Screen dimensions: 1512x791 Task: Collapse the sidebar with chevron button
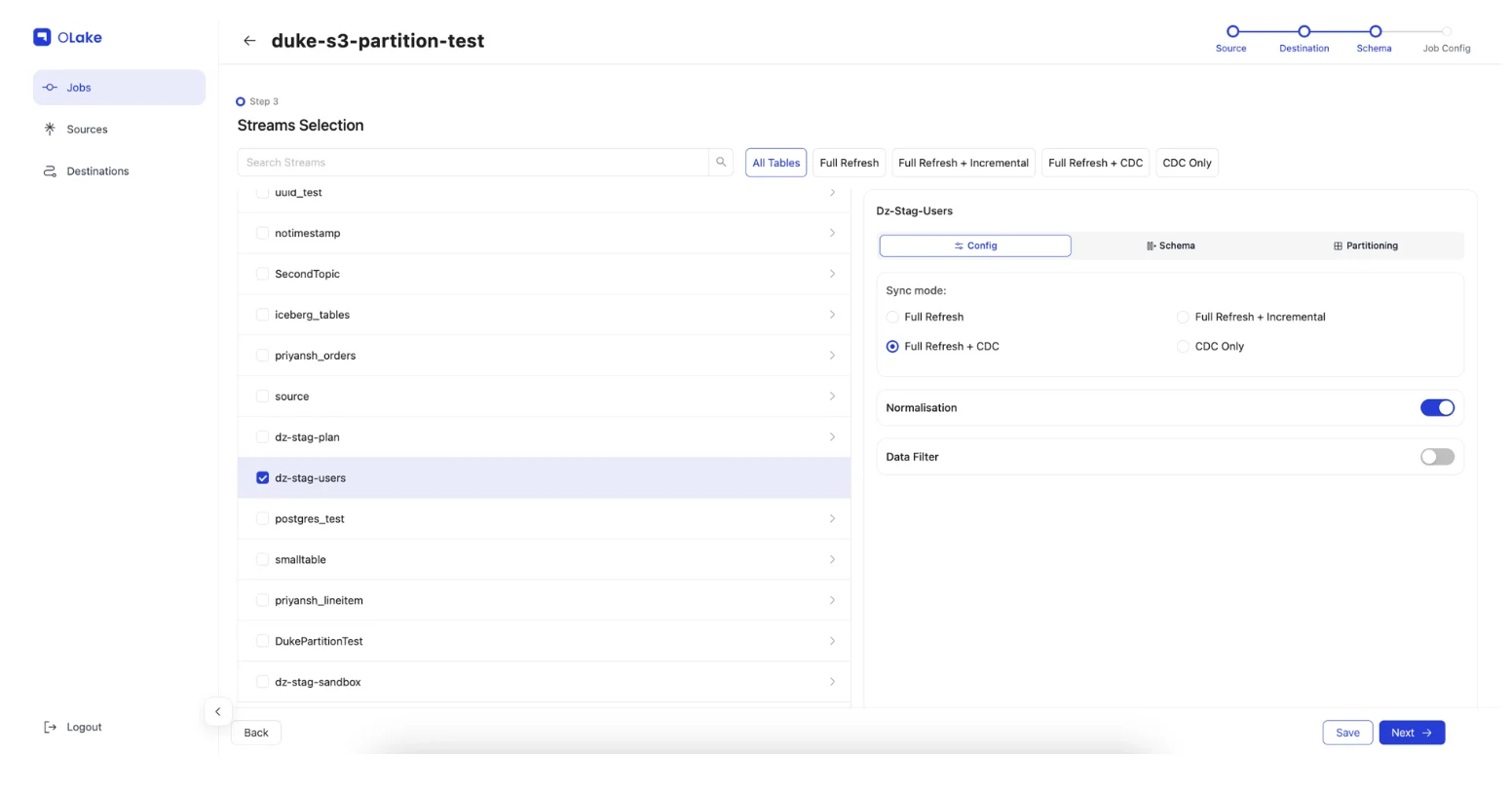coord(217,712)
